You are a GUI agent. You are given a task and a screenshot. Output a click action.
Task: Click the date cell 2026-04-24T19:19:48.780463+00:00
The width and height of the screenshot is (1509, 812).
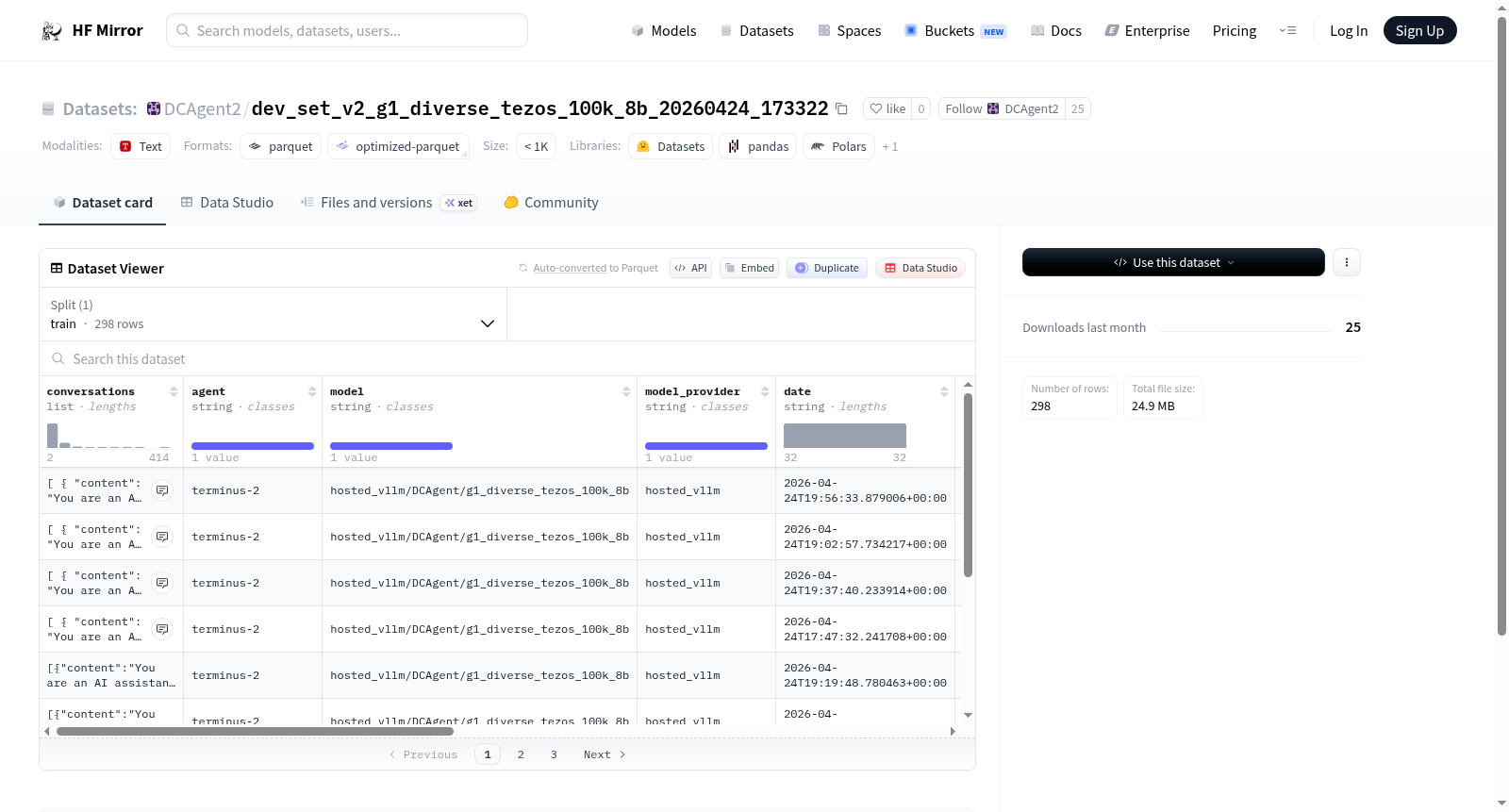coord(865,675)
